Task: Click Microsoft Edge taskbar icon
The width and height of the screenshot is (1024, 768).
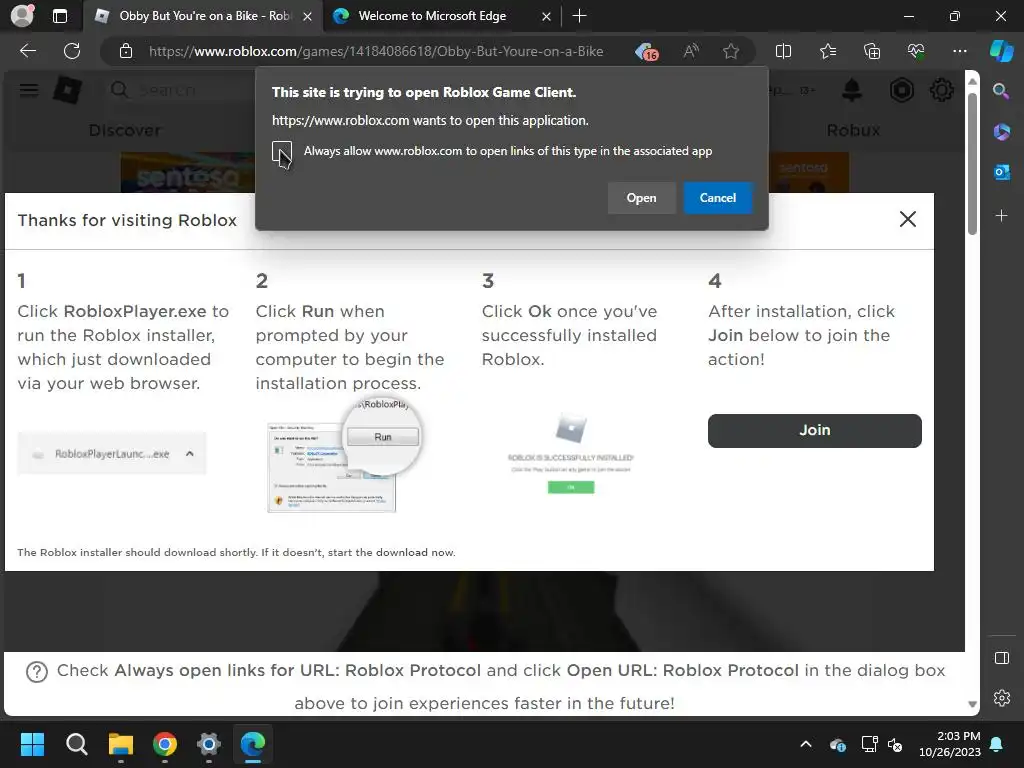Action: coord(252,744)
